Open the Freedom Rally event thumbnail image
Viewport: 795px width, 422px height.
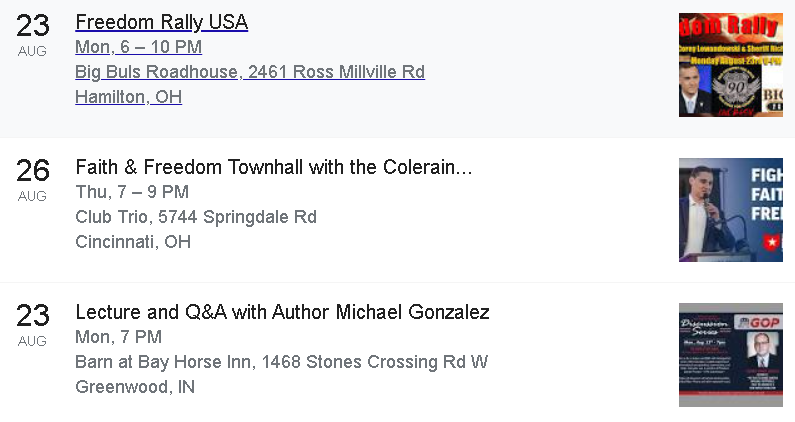click(731, 65)
